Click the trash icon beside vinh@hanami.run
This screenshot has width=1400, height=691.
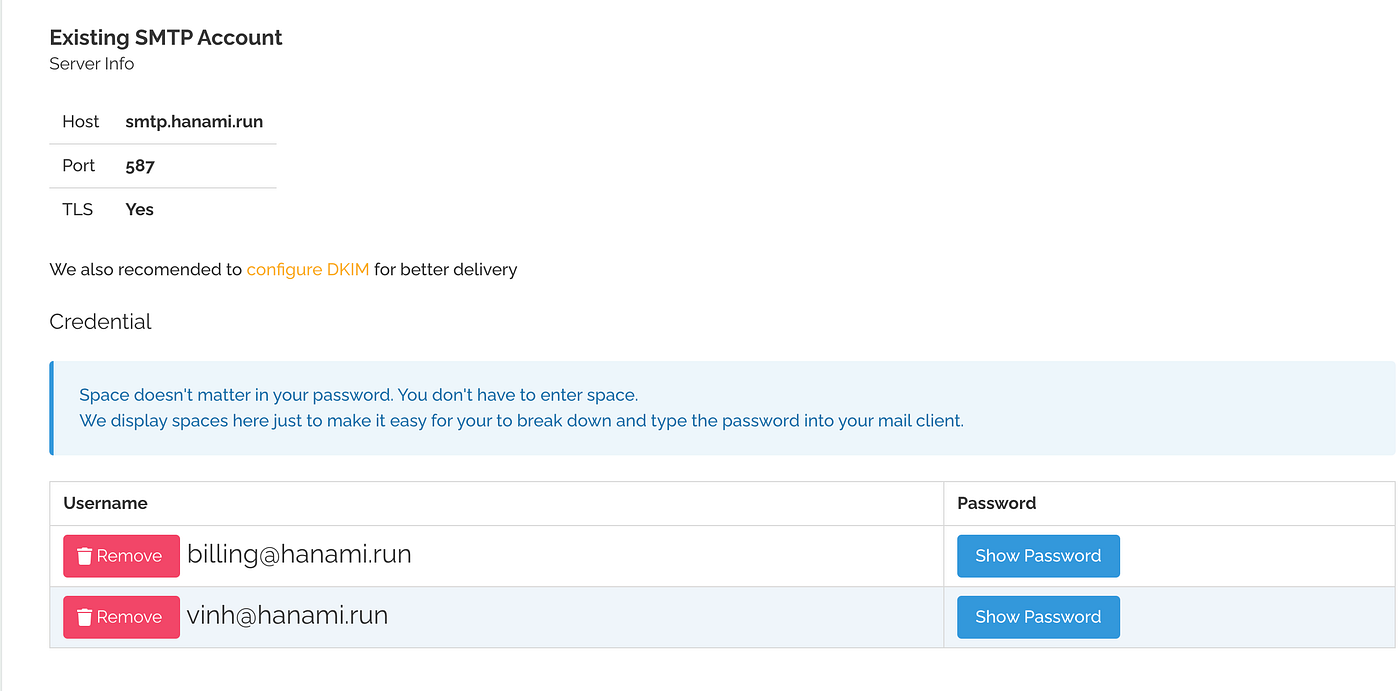point(85,617)
